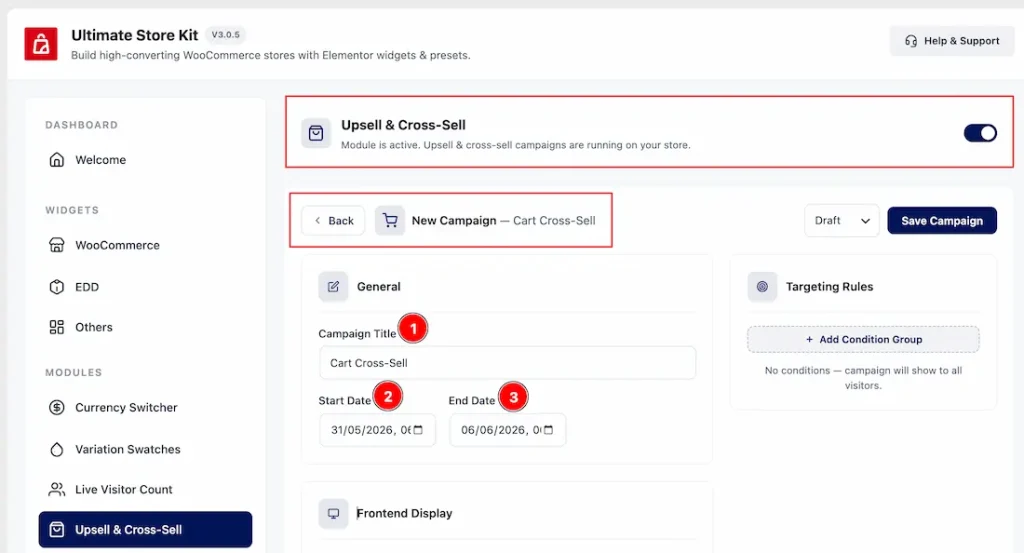Click the New Campaign cart icon
This screenshot has height=553, width=1024.
[390, 221]
